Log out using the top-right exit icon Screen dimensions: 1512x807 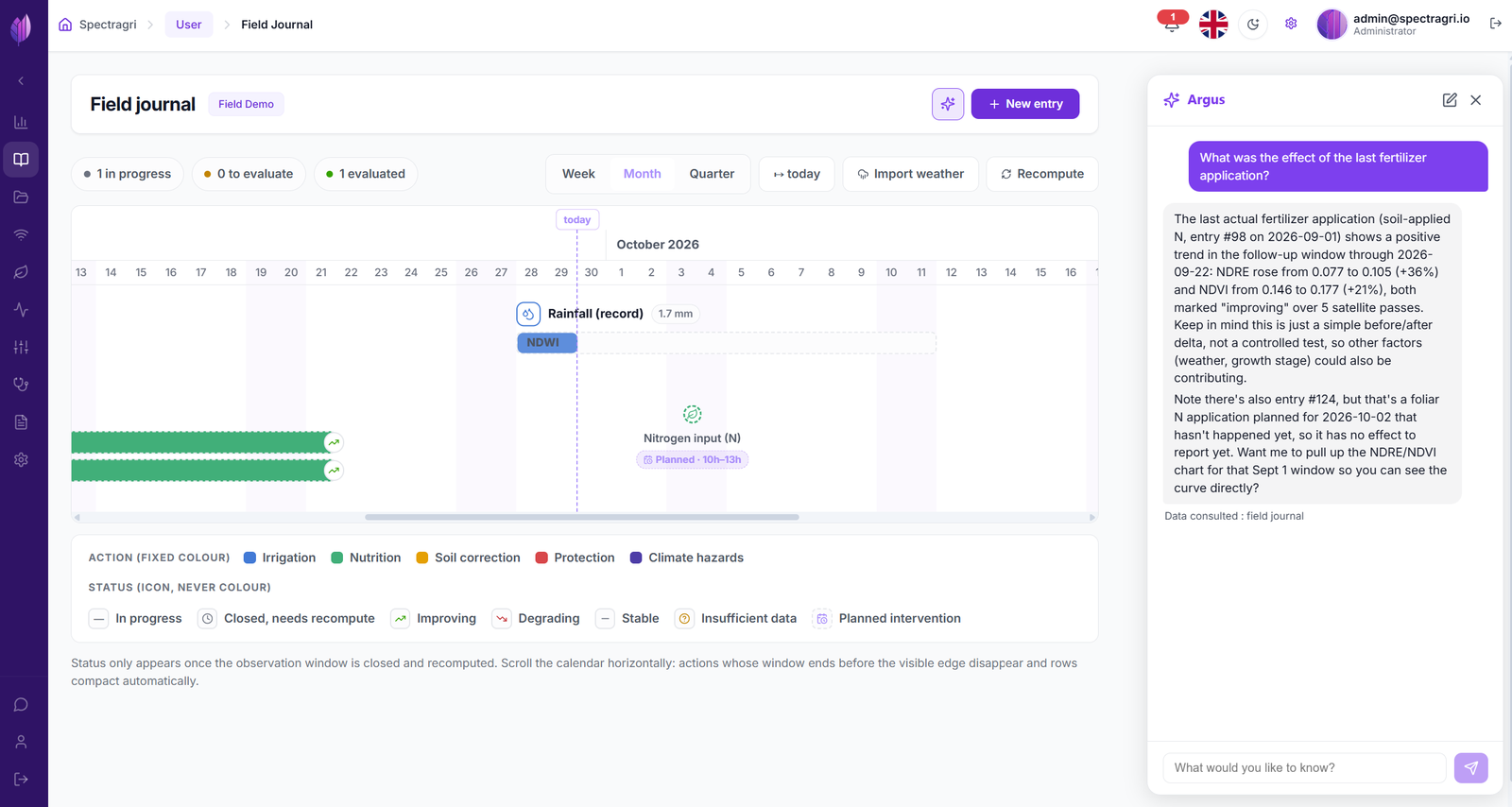tap(1496, 24)
